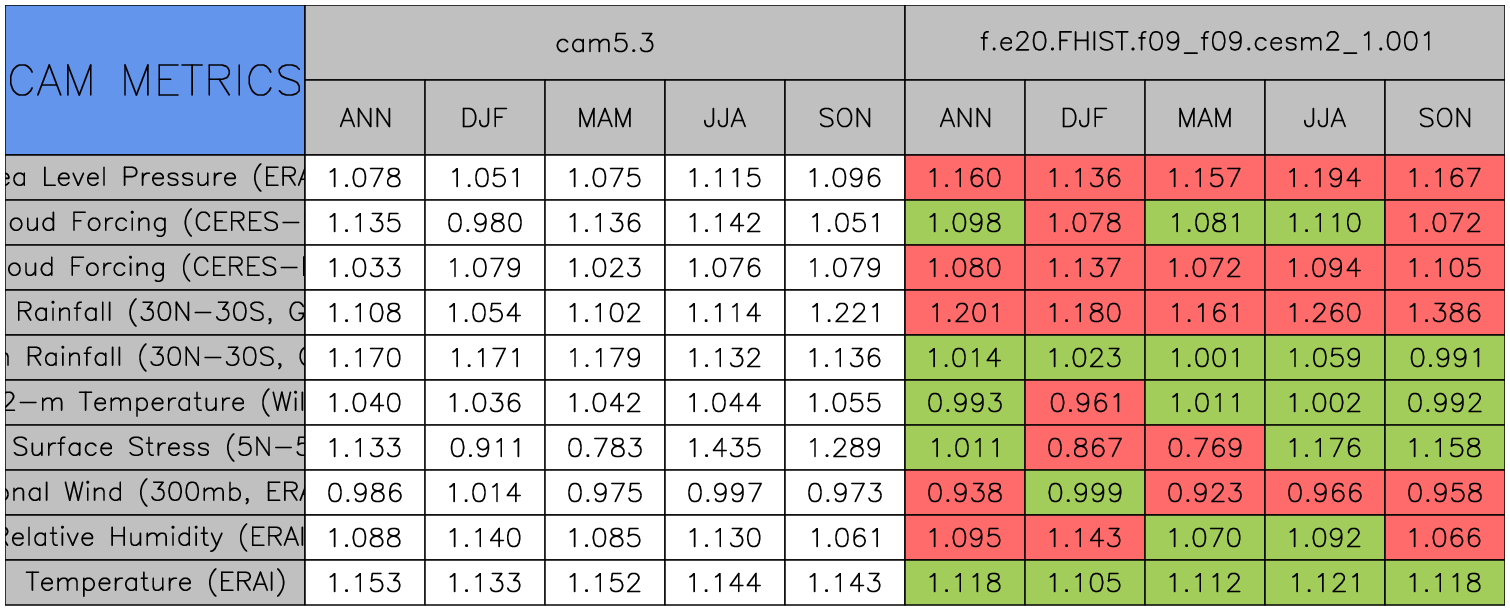The image size is (1510, 611).
Task: Click the DJF header under cam5.3
Action: (x=485, y=118)
